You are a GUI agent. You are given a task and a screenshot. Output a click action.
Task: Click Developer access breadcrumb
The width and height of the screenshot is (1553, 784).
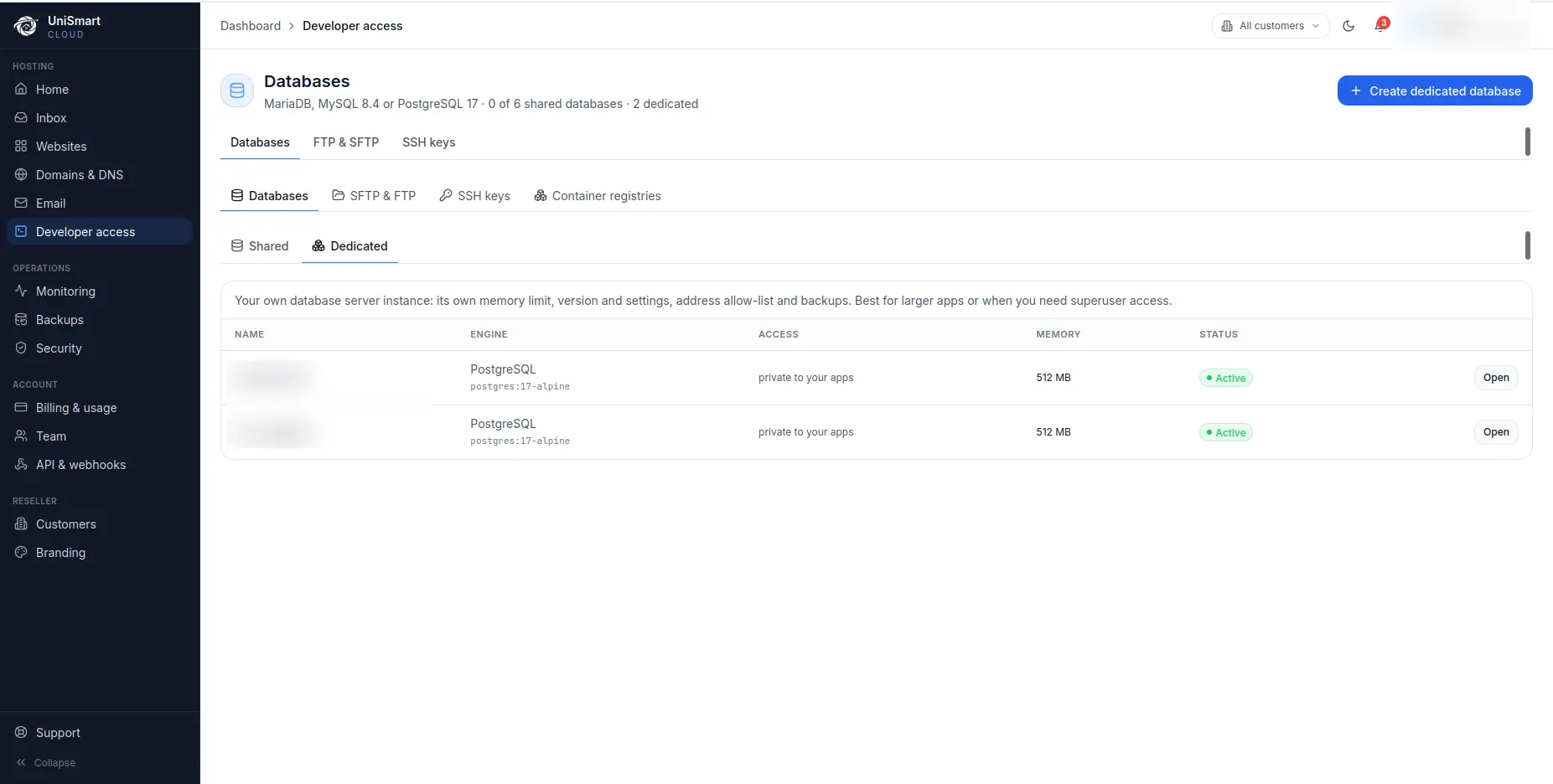[x=352, y=26]
